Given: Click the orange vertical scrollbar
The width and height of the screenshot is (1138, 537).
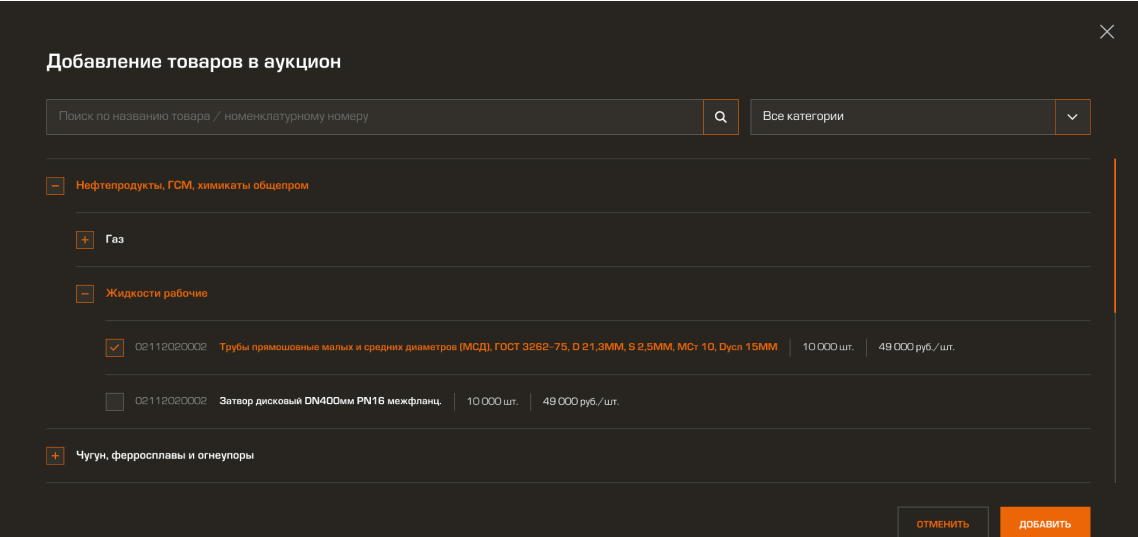Looking at the screenshot, I should click(1115, 235).
